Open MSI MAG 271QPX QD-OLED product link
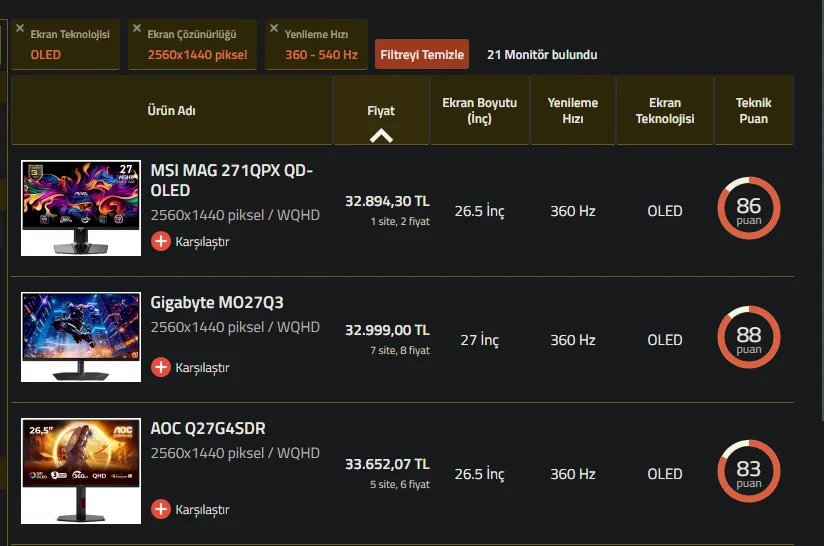Screen dimensions: 824x546 coord(231,180)
